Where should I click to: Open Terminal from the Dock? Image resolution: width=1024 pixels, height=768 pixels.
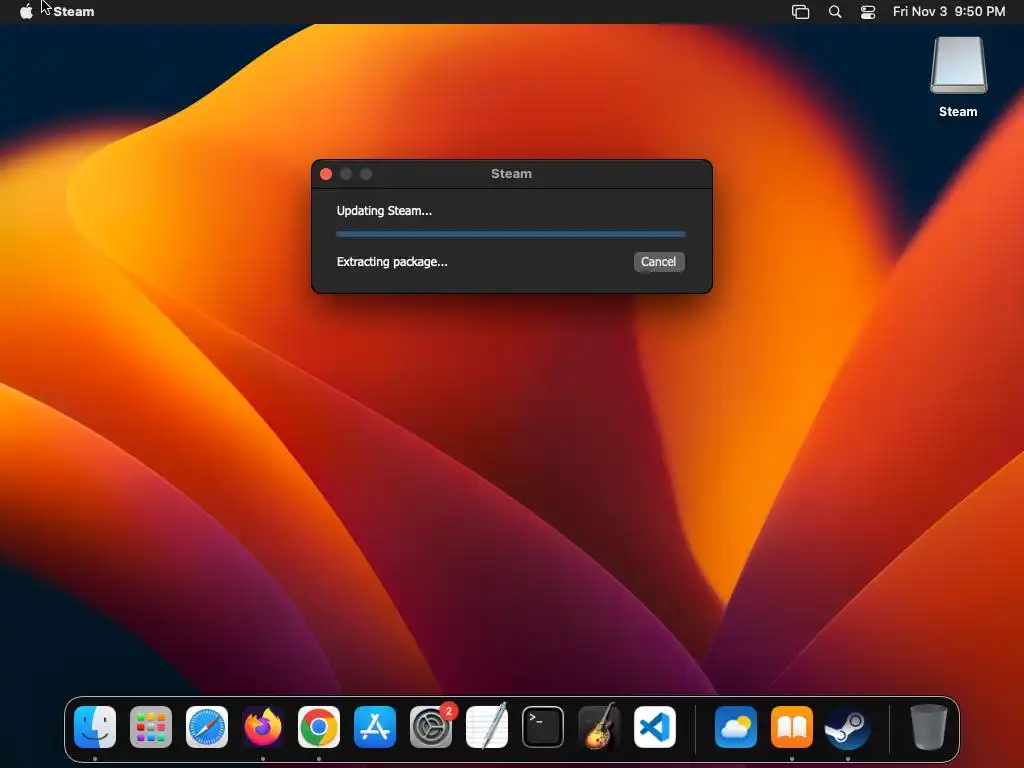(x=543, y=727)
